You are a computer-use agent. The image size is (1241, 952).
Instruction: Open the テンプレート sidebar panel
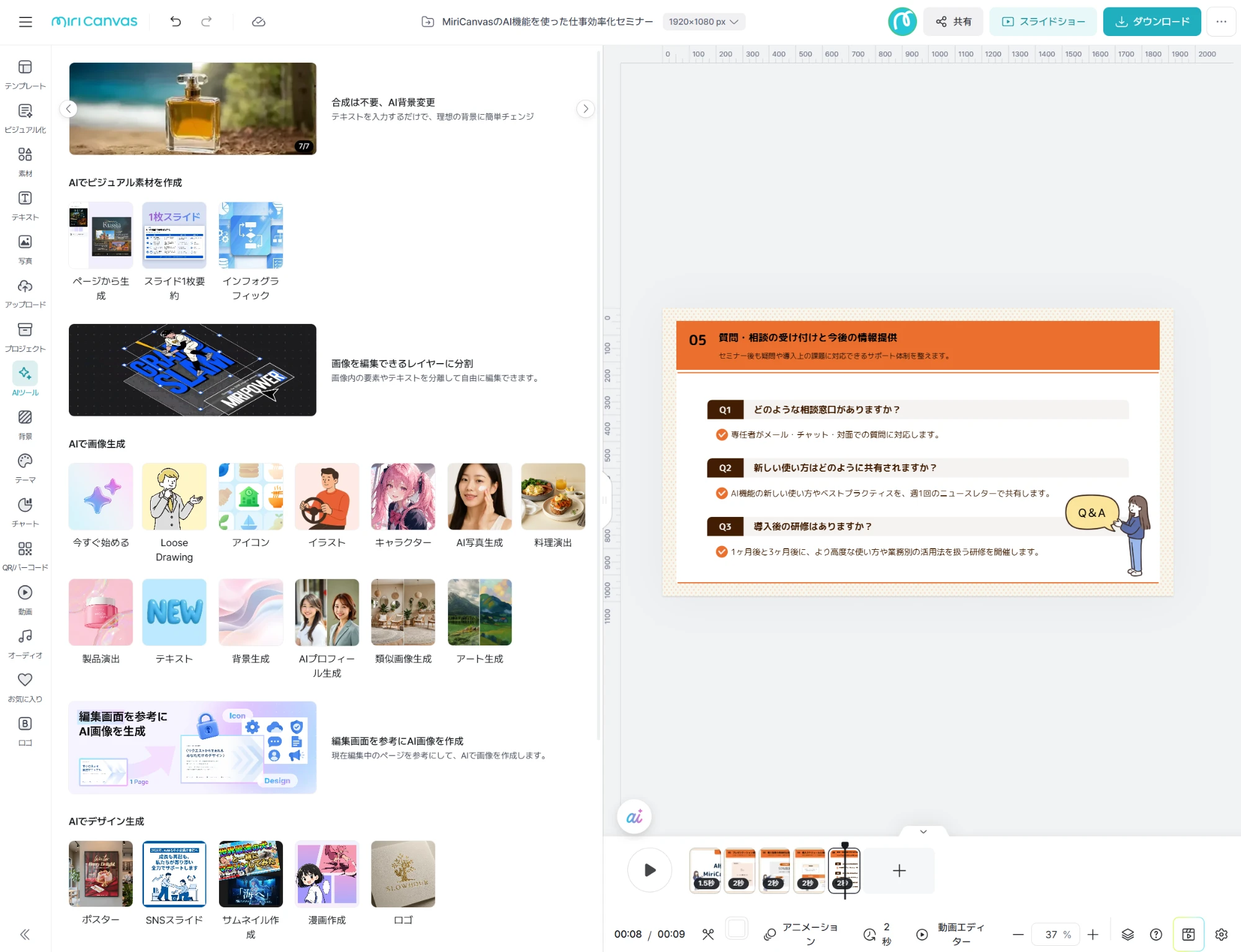click(25, 74)
